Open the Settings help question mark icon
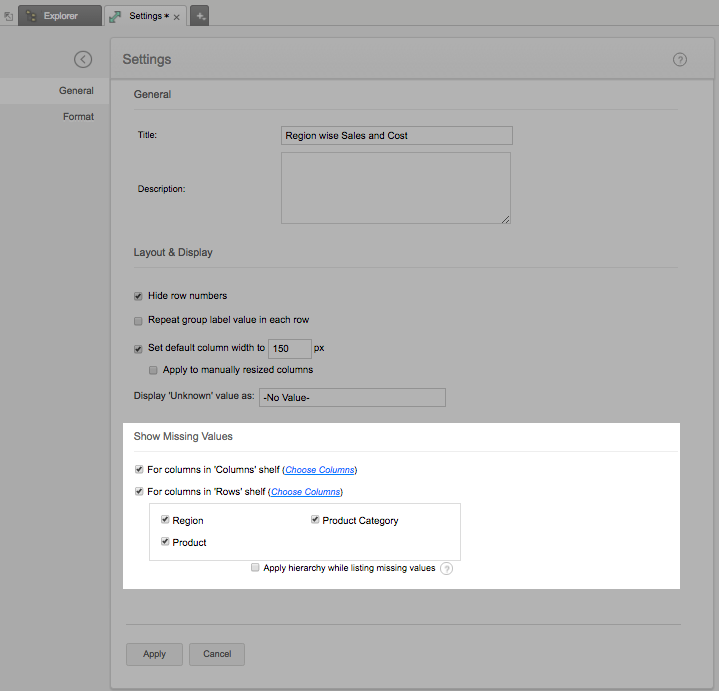 [680, 60]
